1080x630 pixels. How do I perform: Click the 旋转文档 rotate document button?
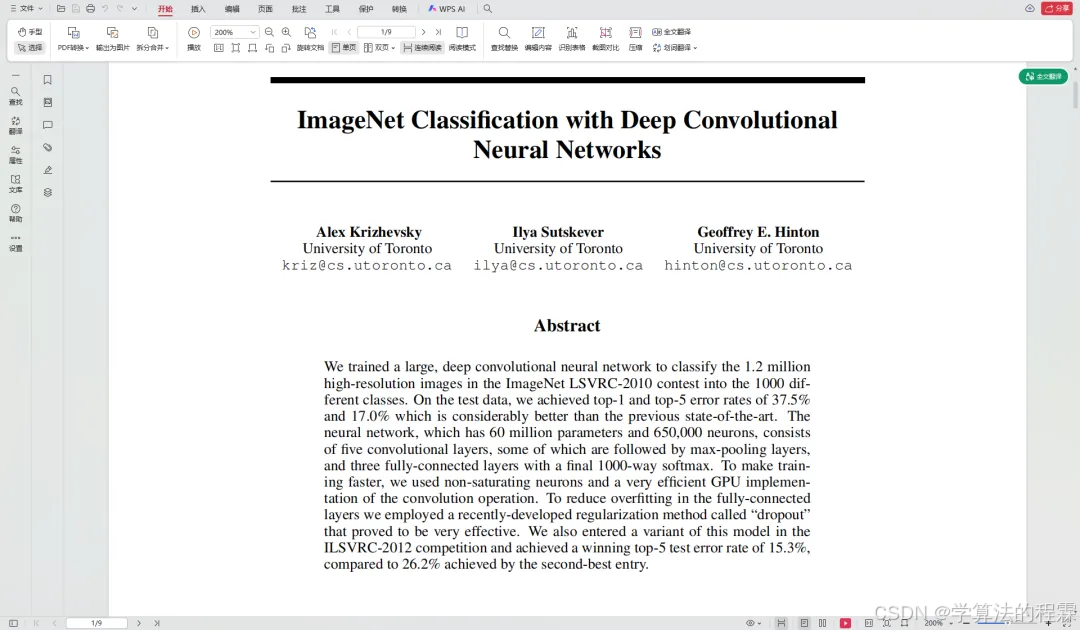point(310,39)
